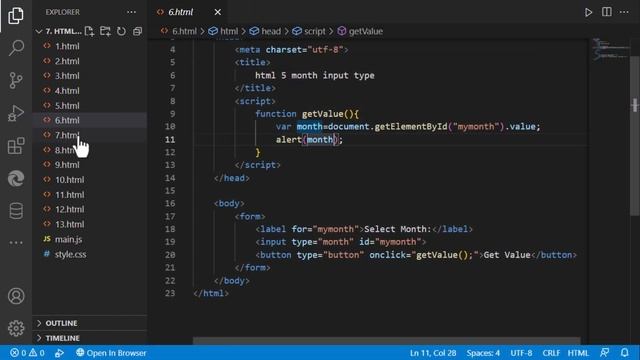This screenshot has width=640, height=360.
Task: Click "Get Value" button text in code
Action: (507, 255)
